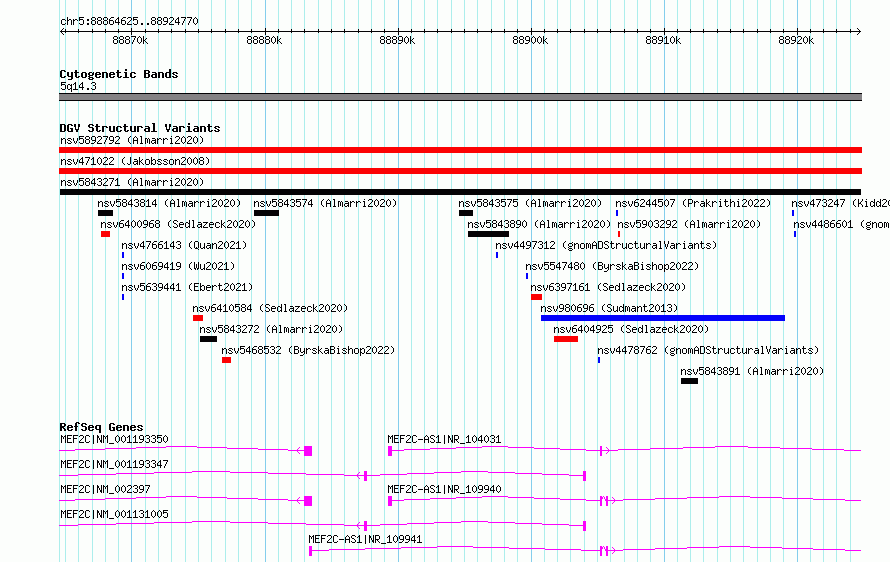Click the Cytogenetic Bands track title
The image size is (890, 562).
click(x=119, y=74)
